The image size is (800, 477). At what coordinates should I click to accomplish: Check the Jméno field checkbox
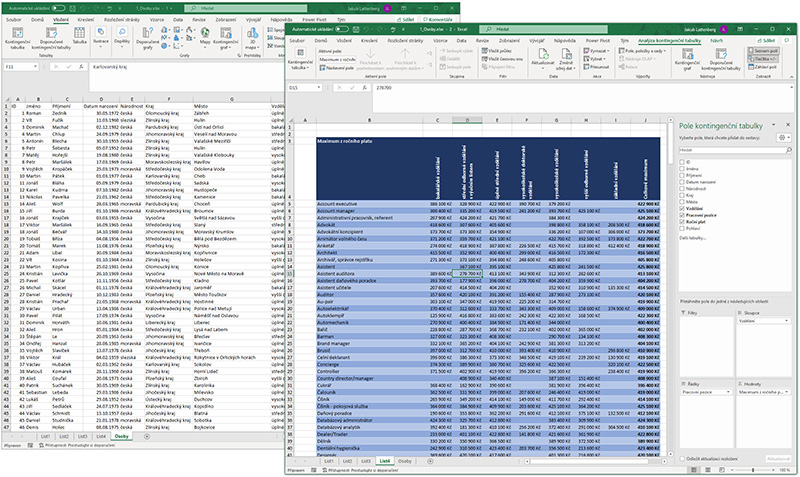tap(682, 168)
